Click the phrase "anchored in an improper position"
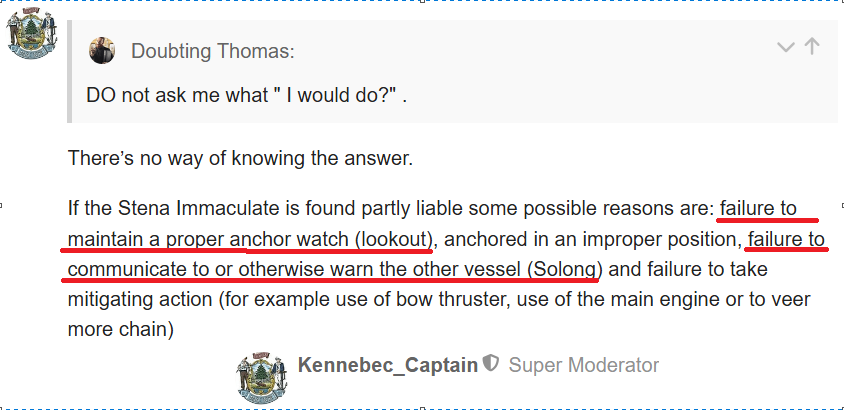Screen dimensions: 844x410 (x=593, y=239)
